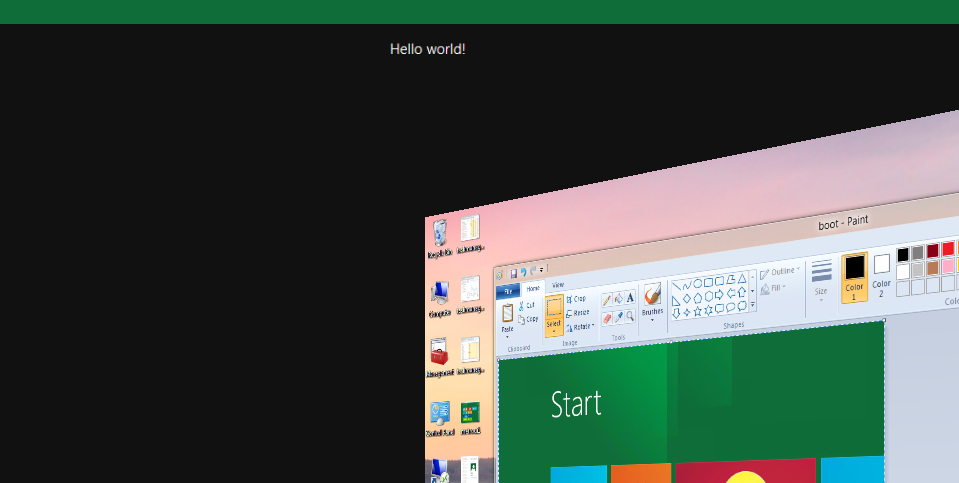Click the Shapes gallery scroll-down arrow
This screenshot has height=483, width=959.
coord(752,290)
